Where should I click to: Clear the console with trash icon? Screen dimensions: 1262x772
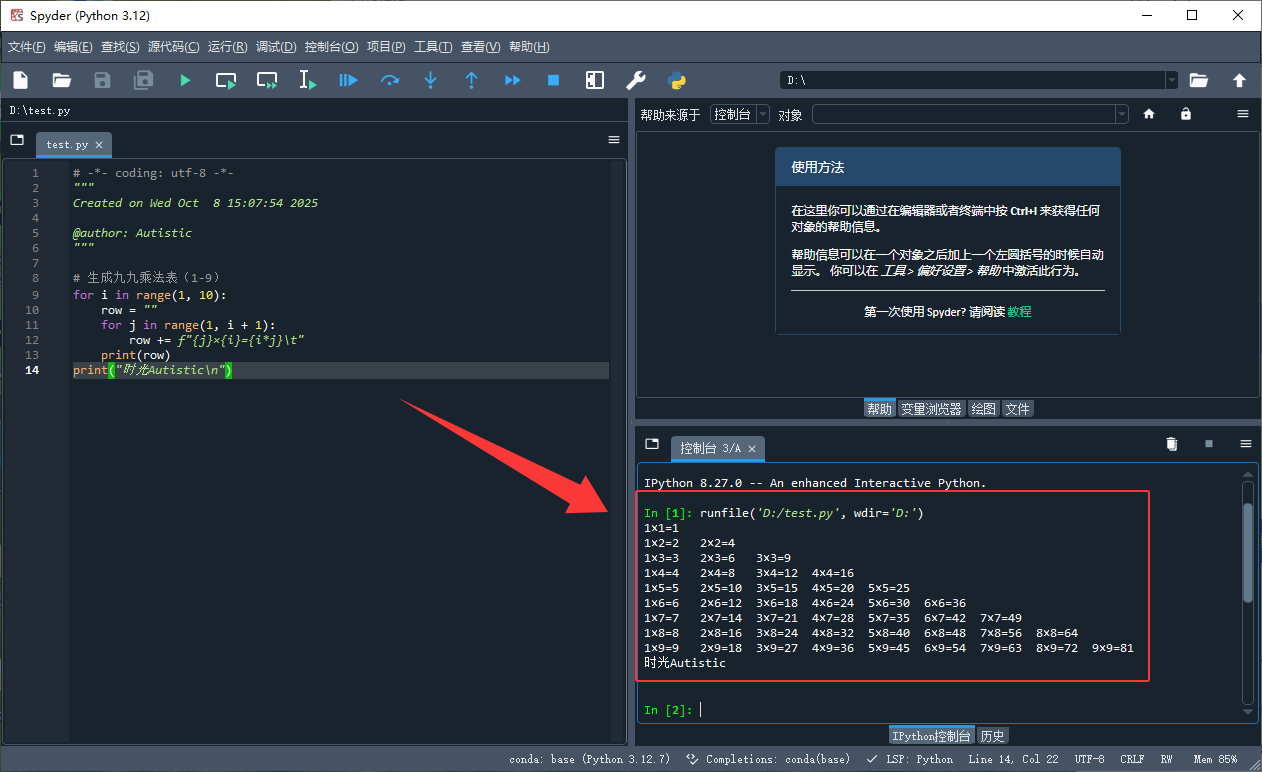pos(1171,443)
